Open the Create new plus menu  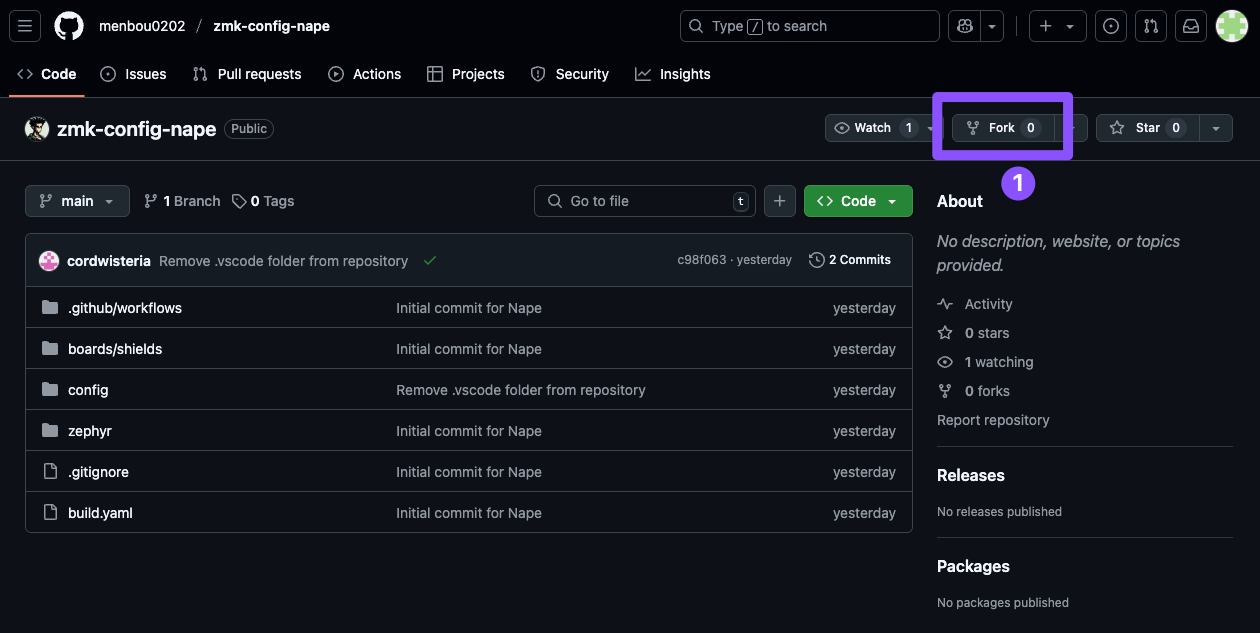[1057, 26]
